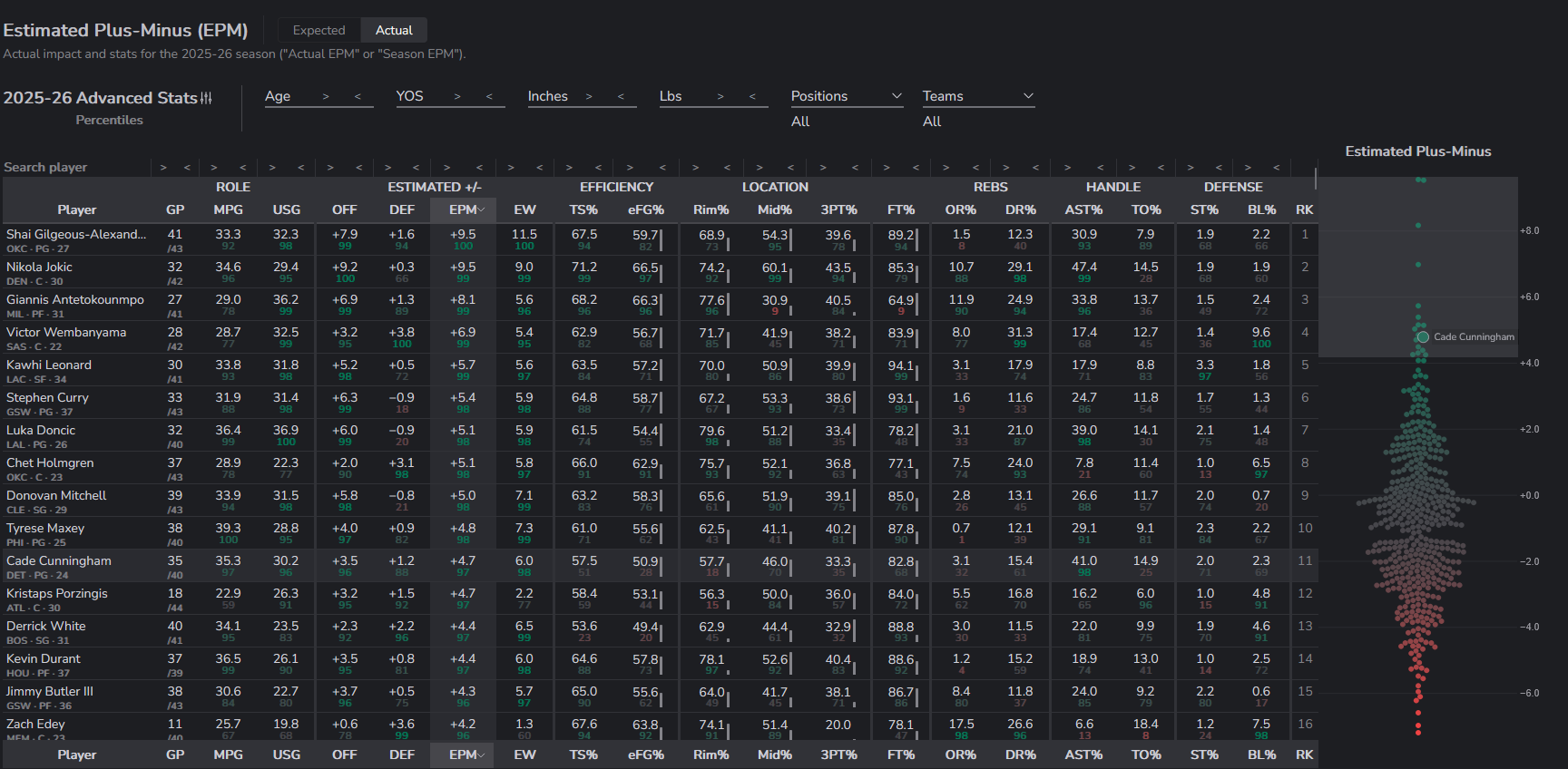Open Stephen Curry's player page
This screenshot has height=769, width=1568.
(x=47, y=397)
